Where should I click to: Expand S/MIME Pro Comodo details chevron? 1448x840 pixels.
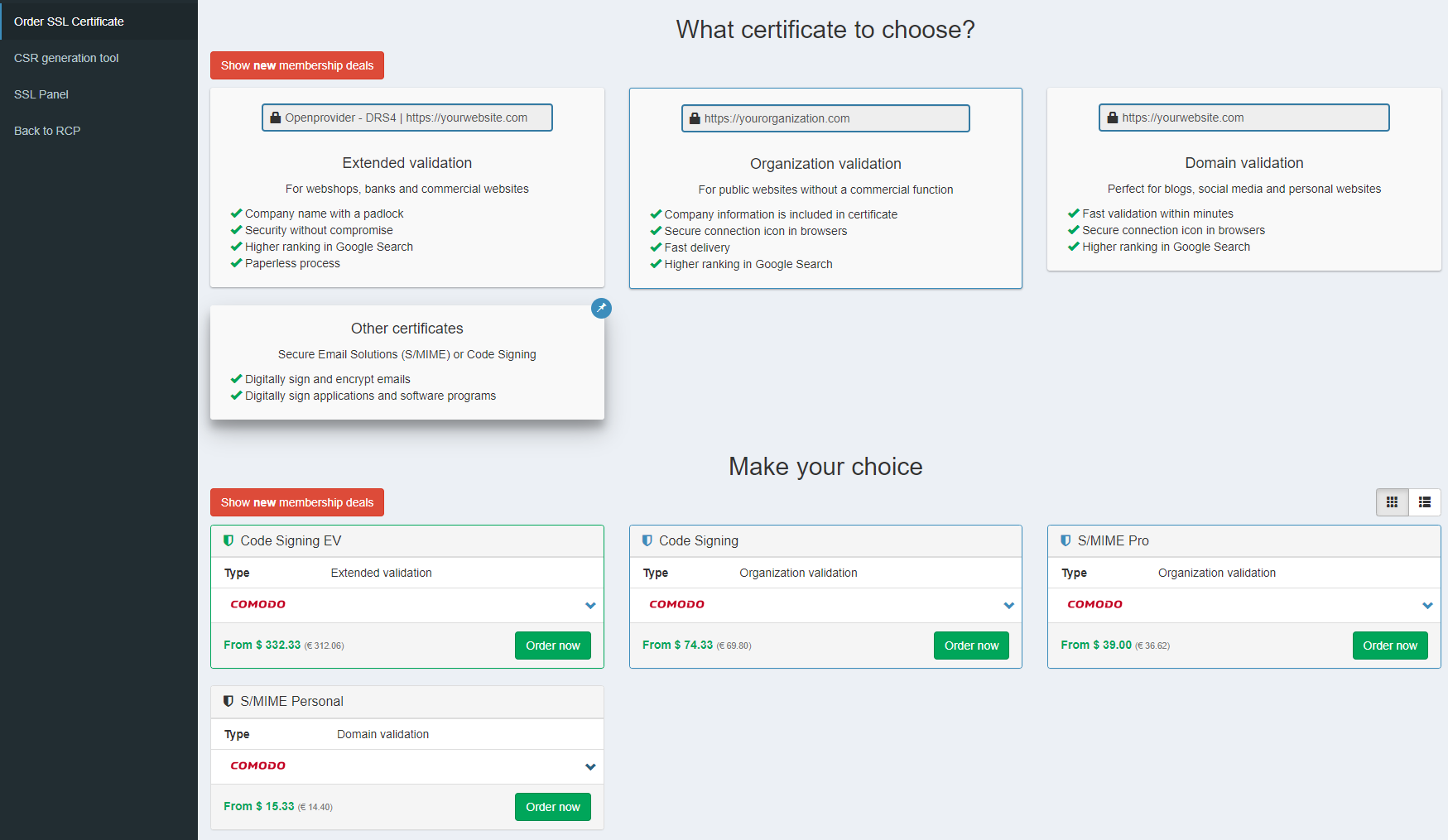1427,606
